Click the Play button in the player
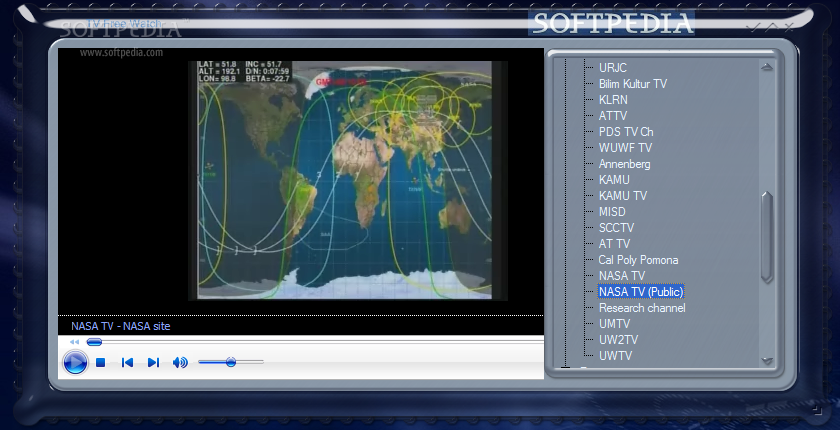Image resolution: width=840 pixels, height=430 pixels. 75,363
